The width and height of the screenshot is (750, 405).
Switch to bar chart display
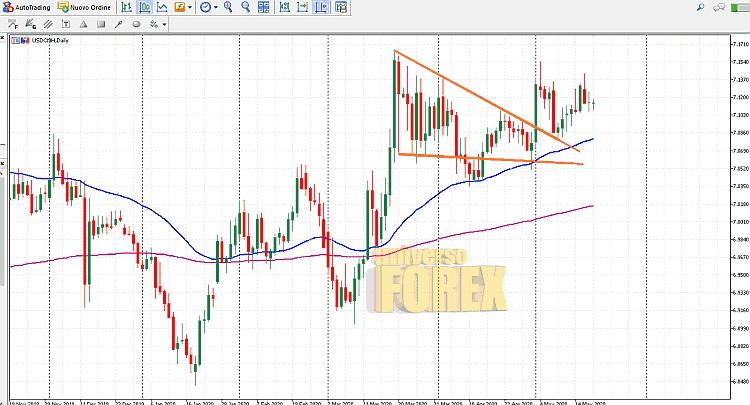point(127,7)
